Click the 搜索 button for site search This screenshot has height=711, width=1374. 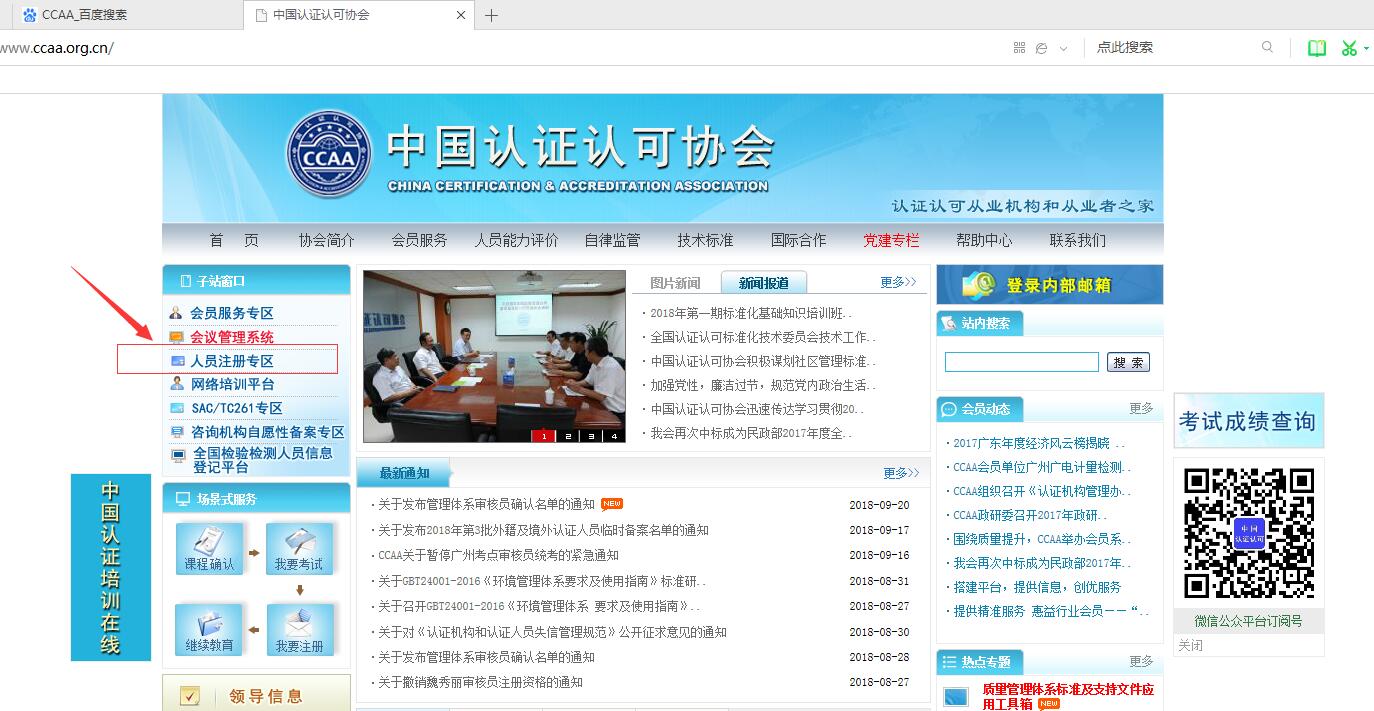1129,362
